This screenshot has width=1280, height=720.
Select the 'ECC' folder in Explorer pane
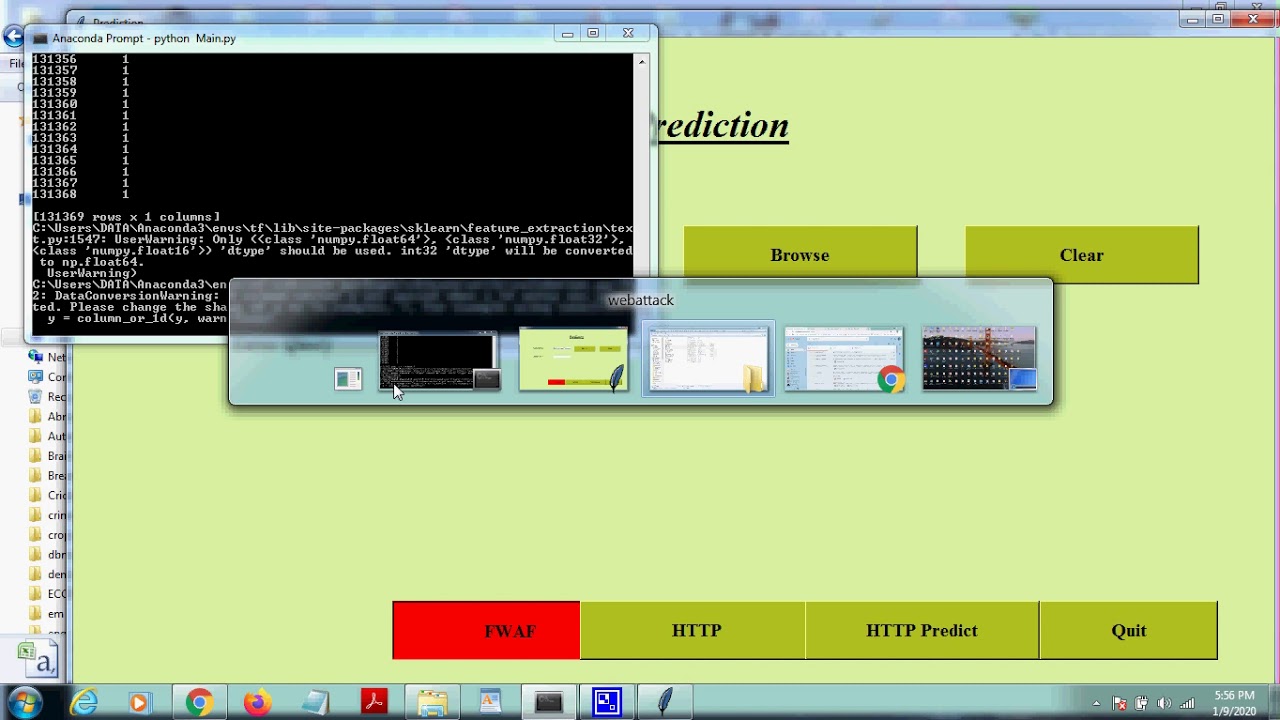tap(47, 594)
